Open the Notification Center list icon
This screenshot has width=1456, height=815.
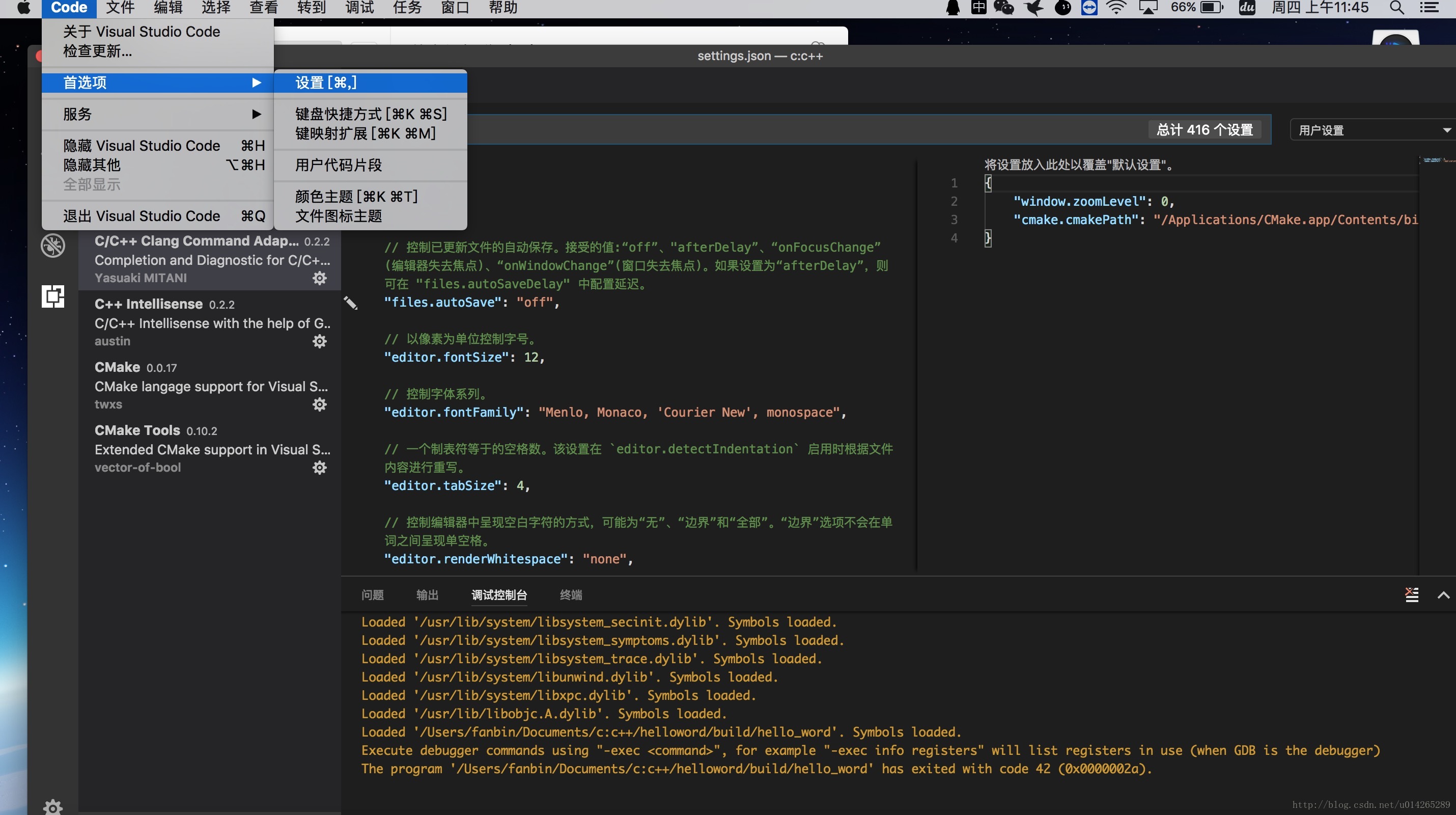pos(1430,7)
